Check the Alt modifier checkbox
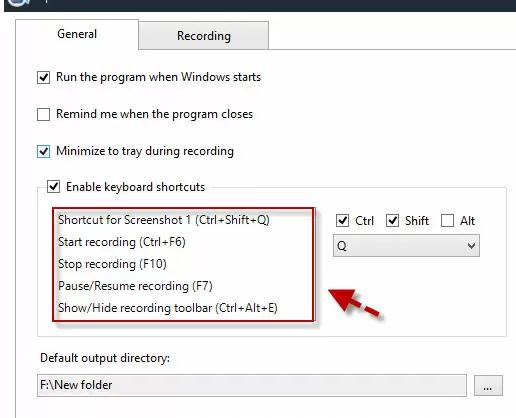 (x=447, y=221)
